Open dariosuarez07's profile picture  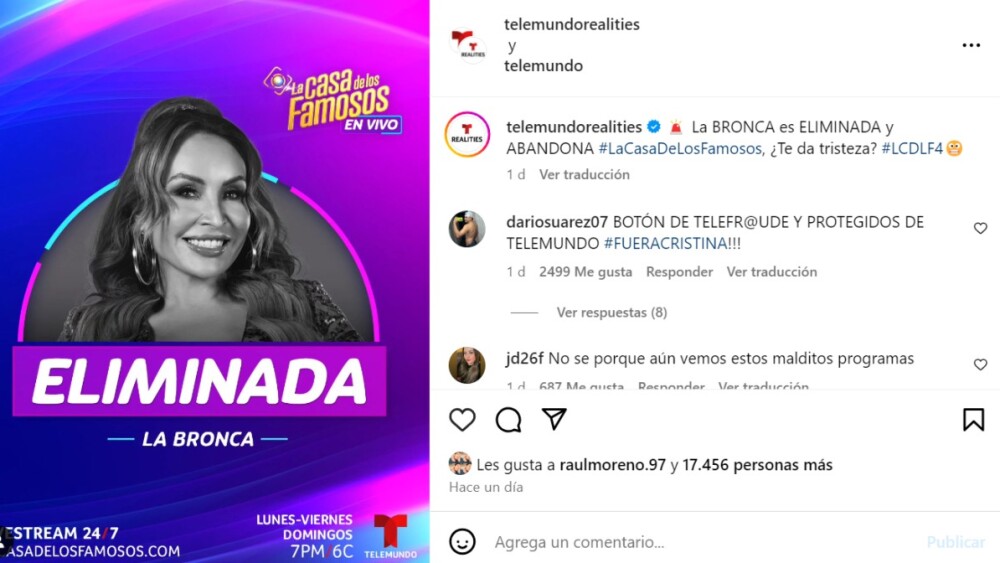(x=467, y=229)
